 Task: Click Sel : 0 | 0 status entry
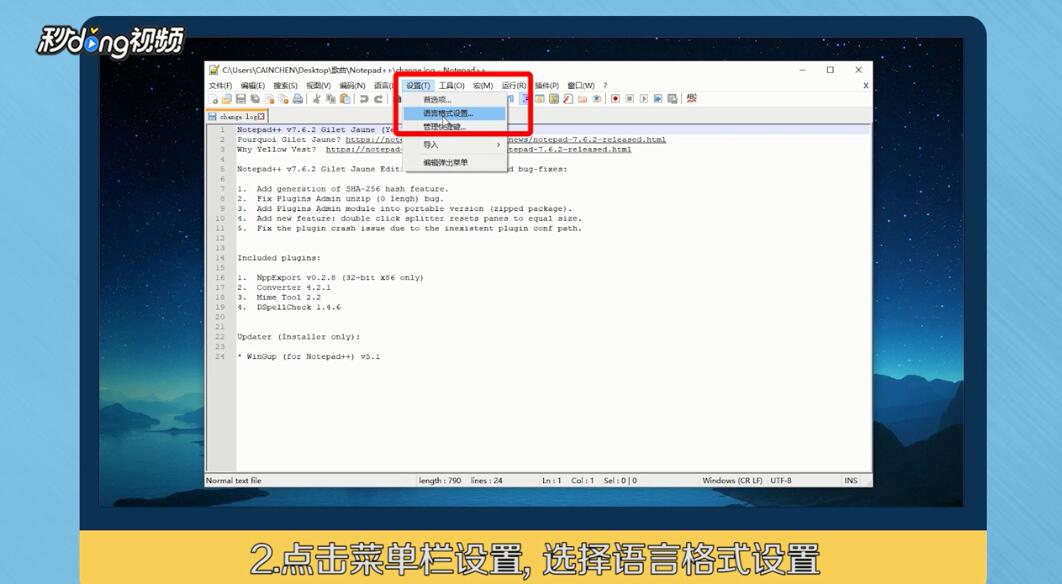(x=620, y=480)
